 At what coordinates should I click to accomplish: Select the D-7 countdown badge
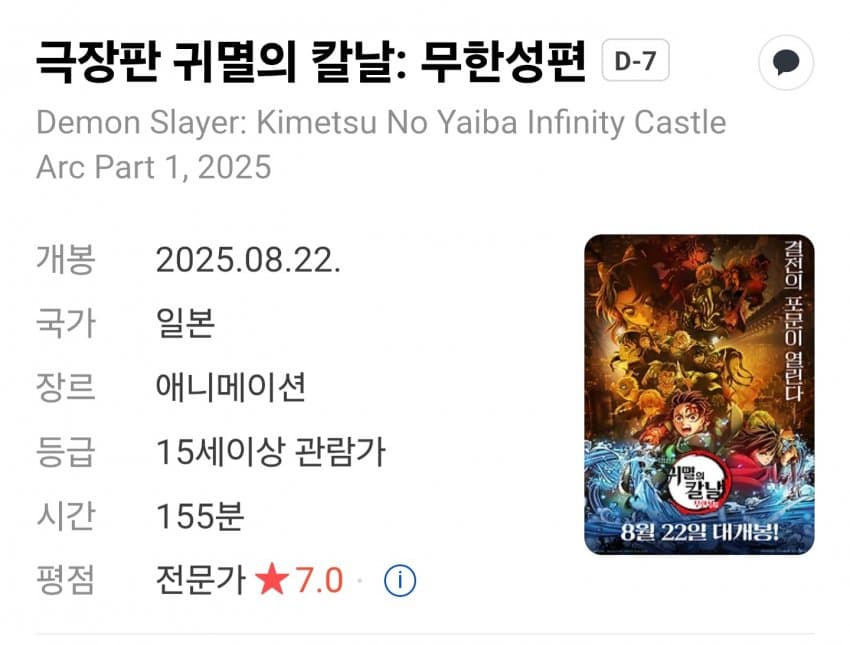pos(635,60)
